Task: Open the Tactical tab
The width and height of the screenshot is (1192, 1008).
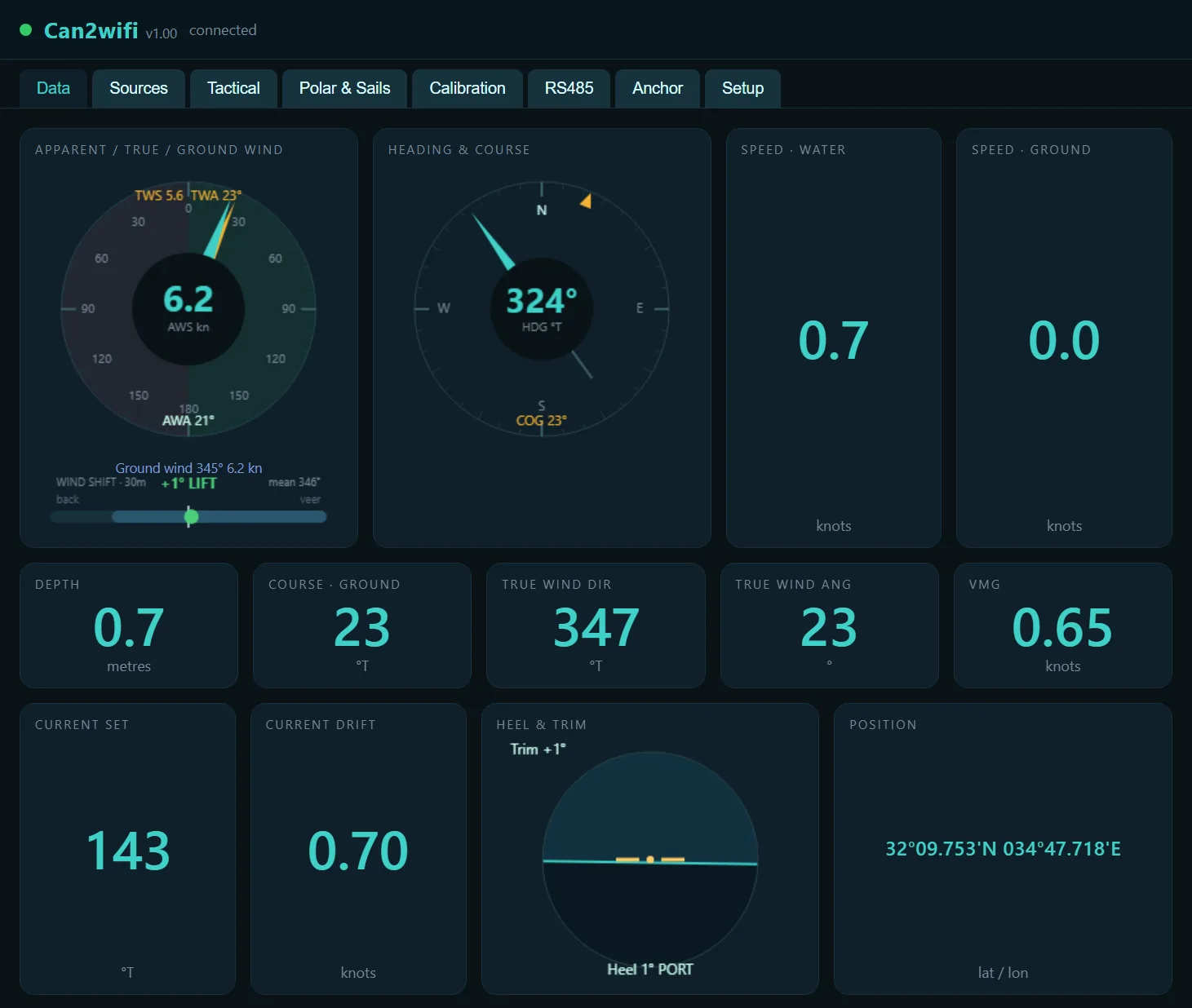Action: coord(233,88)
